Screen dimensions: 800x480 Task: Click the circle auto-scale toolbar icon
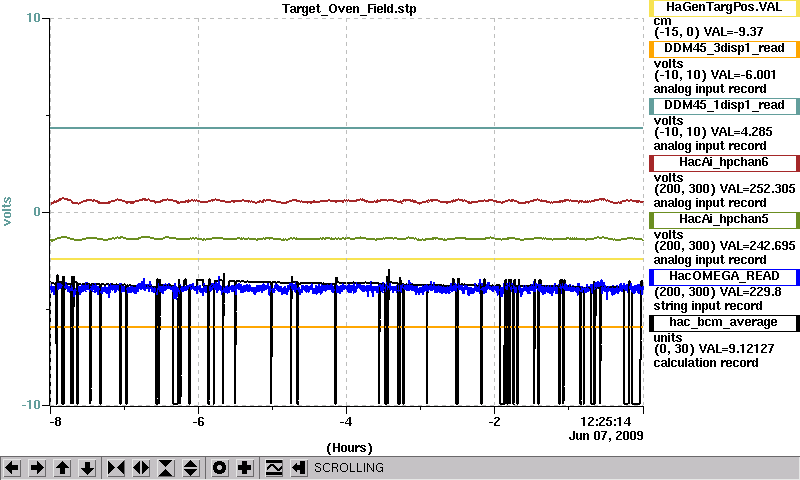(220, 468)
